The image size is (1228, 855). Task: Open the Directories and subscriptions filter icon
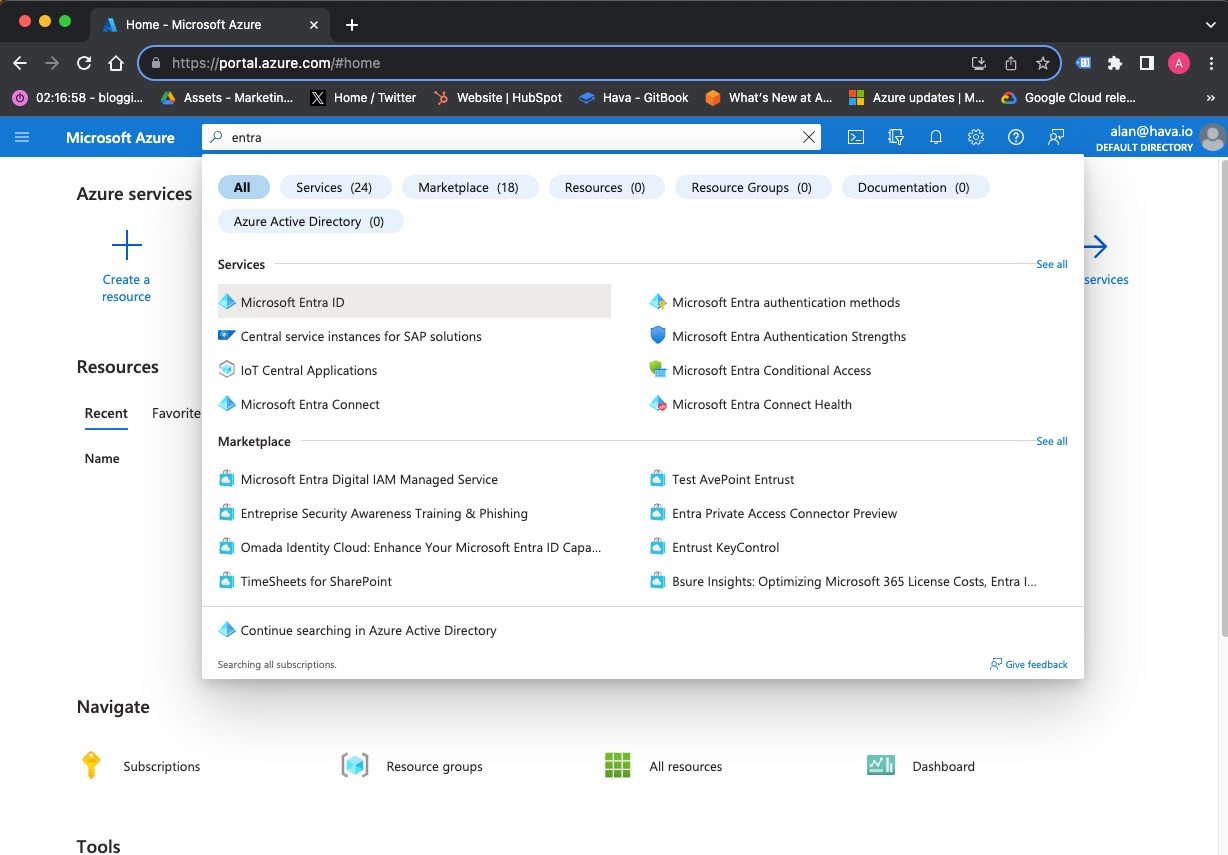click(x=896, y=138)
